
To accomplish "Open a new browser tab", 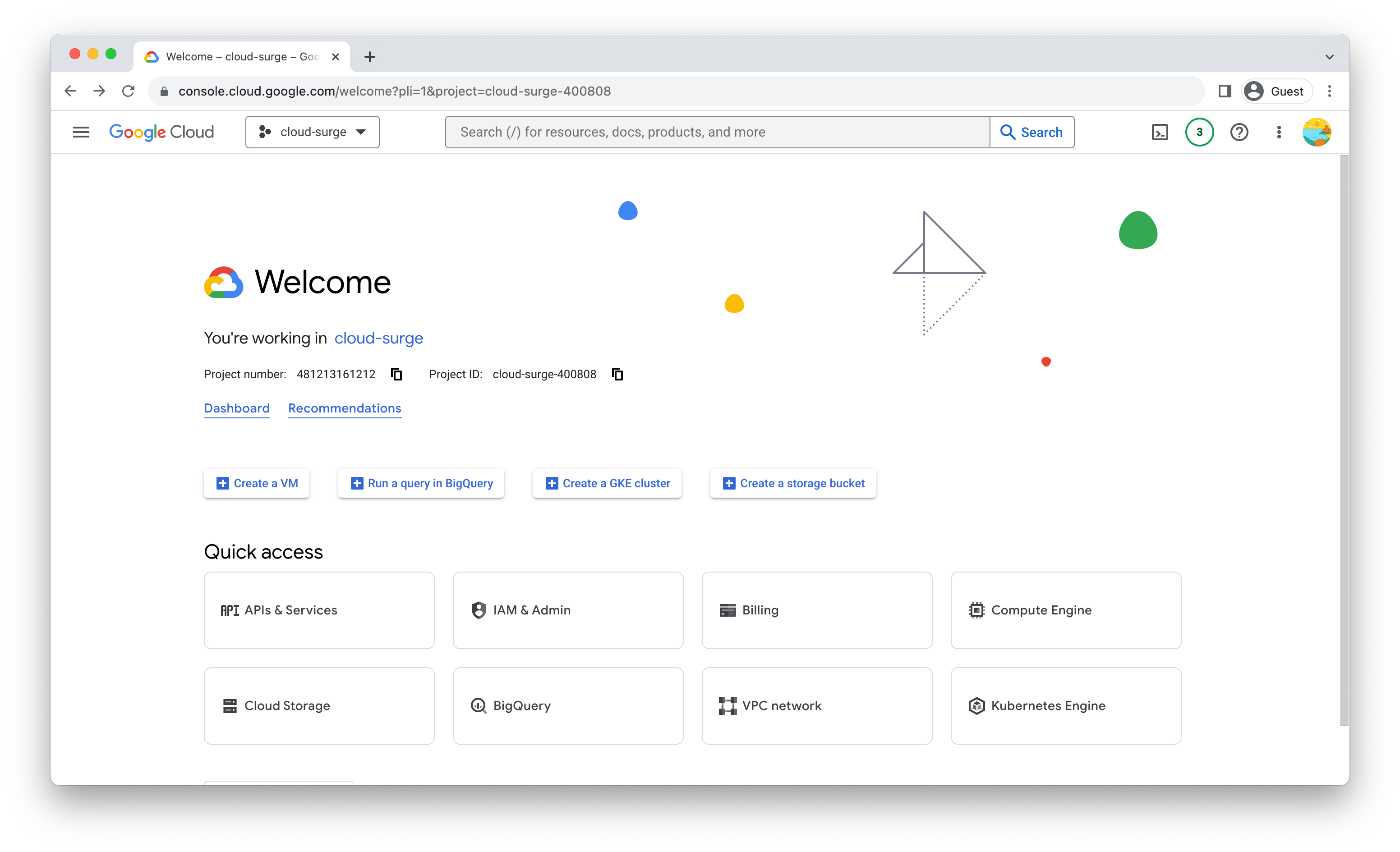I will 370,56.
